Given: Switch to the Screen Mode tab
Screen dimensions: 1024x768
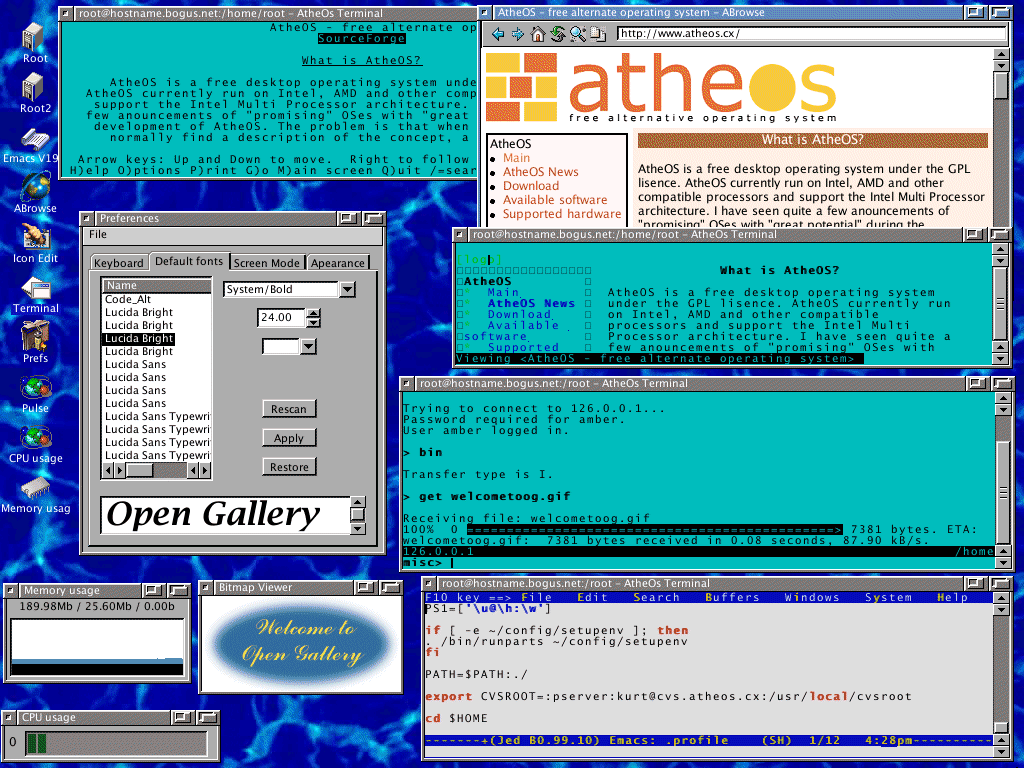Looking at the screenshot, I should pos(266,263).
